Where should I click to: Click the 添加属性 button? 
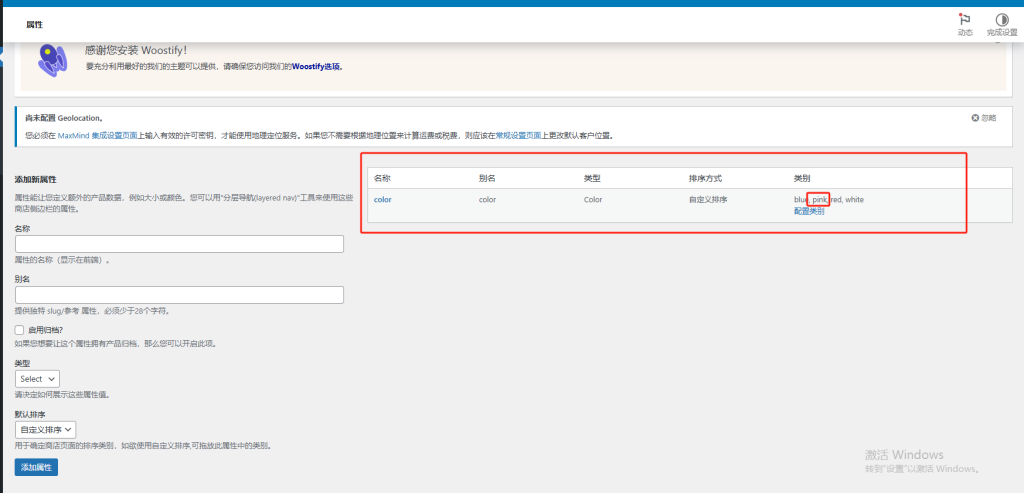click(36, 467)
